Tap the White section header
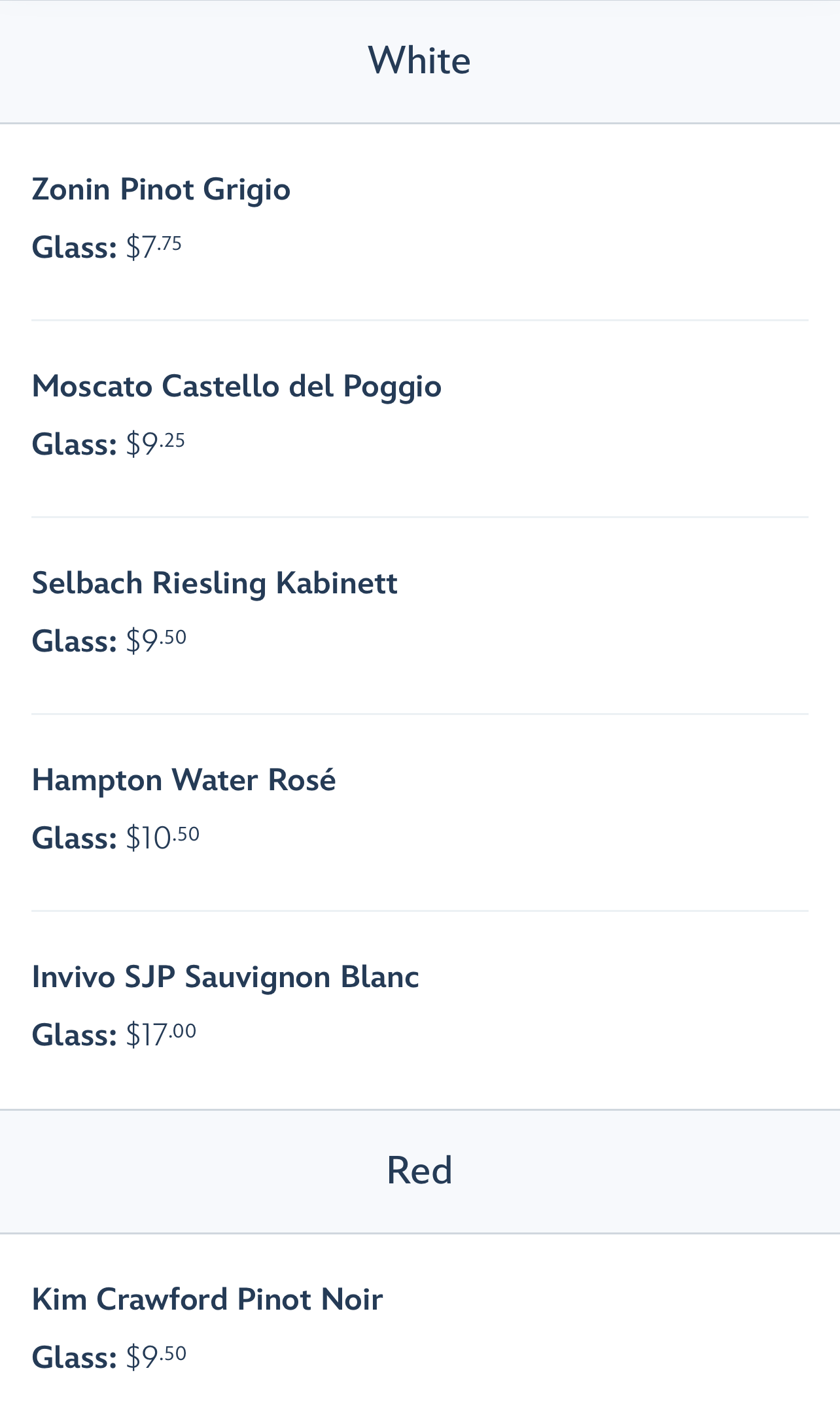This screenshot has height=1413, width=840. pos(419,61)
